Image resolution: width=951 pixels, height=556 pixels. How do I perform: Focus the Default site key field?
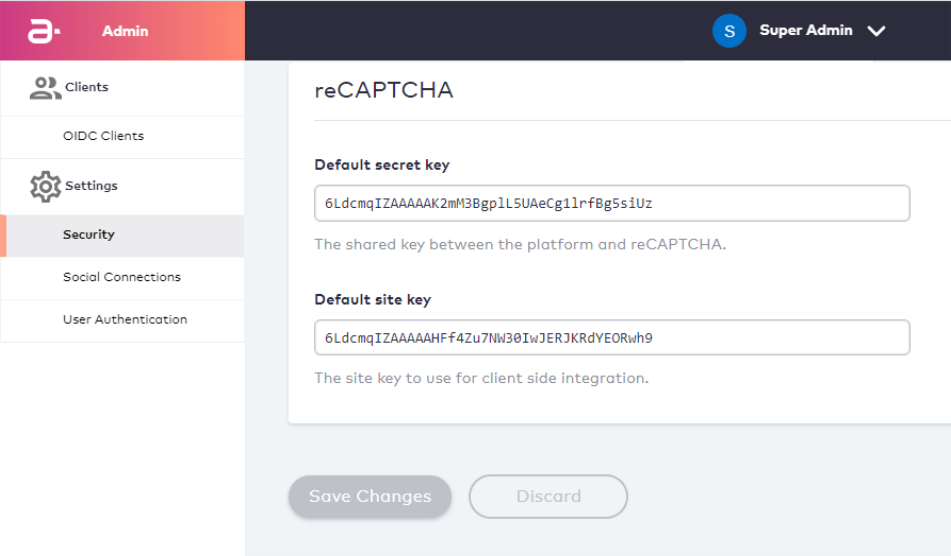(612, 338)
